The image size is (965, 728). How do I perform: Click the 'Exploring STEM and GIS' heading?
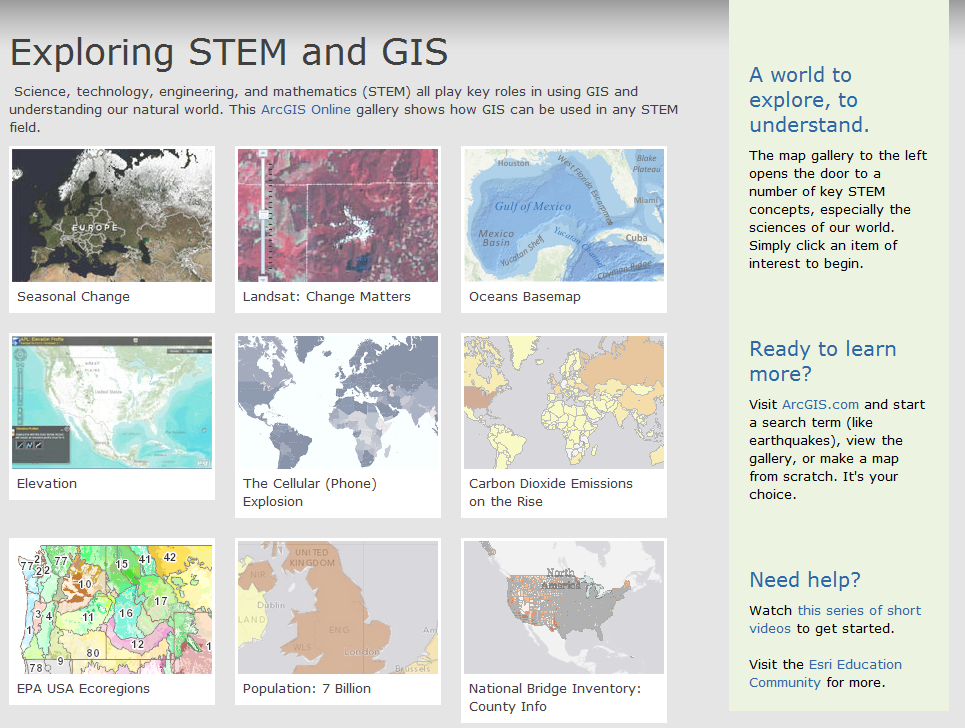point(229,52)
